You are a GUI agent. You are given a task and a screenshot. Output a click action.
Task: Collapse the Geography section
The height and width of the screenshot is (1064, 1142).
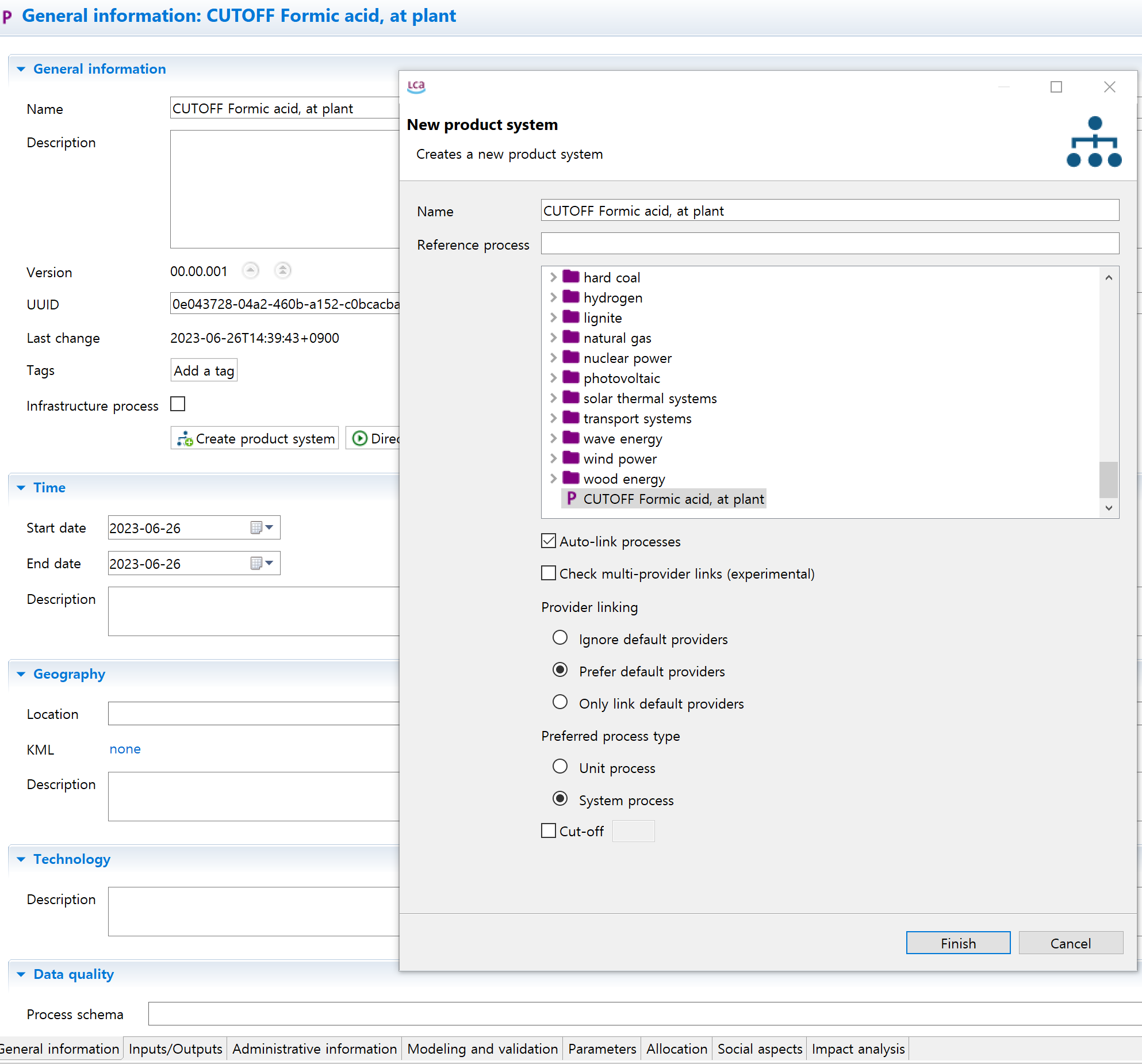click(x=21, y=674)
